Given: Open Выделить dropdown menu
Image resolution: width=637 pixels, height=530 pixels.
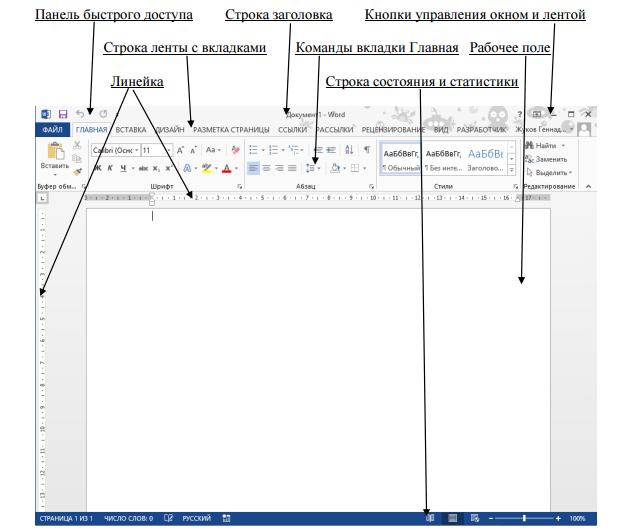Looking at the screenshot, I should [x=549, y=173].
